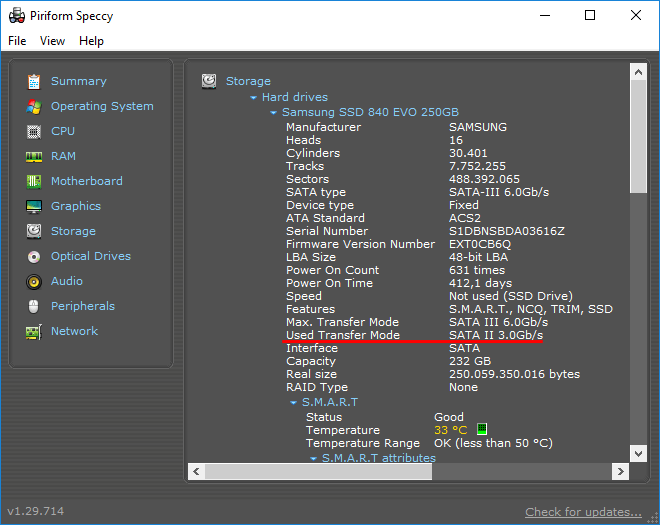This screenshot has width=660, height=525.
Task: Click the RAM module icon
Action: coord(34,157)
